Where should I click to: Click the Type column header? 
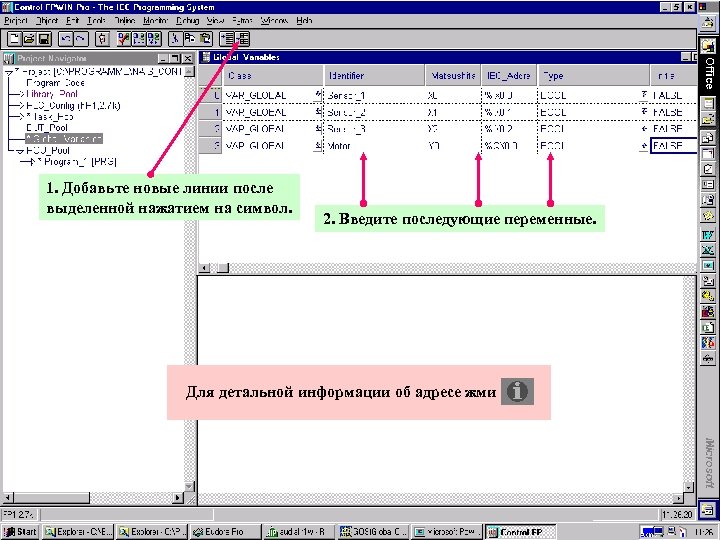[x=594, y=75]
